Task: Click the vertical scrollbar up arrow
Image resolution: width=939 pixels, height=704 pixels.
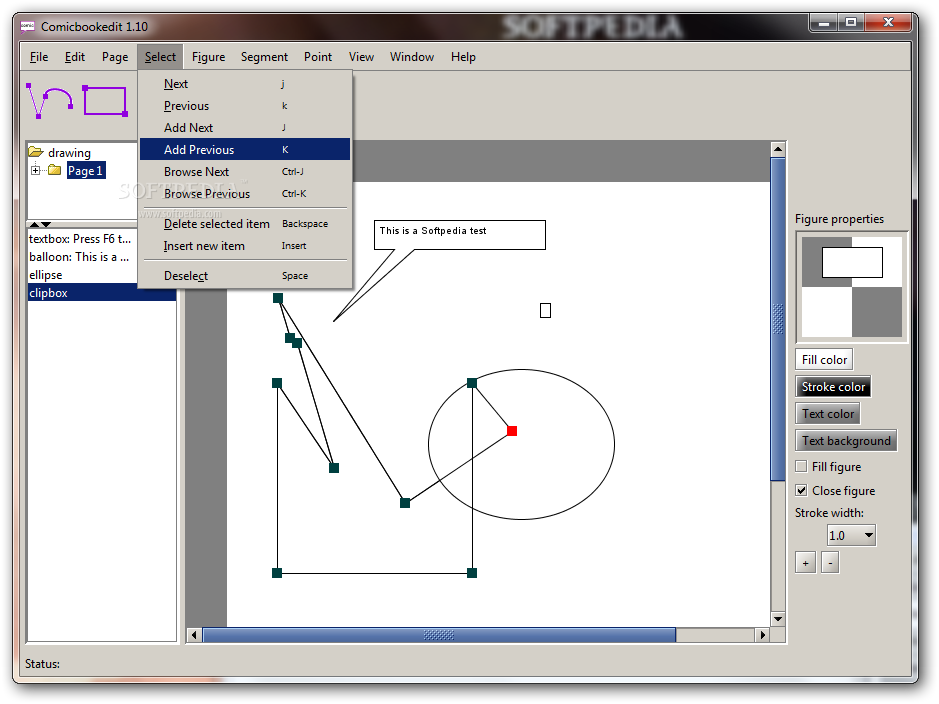Action: (778, 149)
